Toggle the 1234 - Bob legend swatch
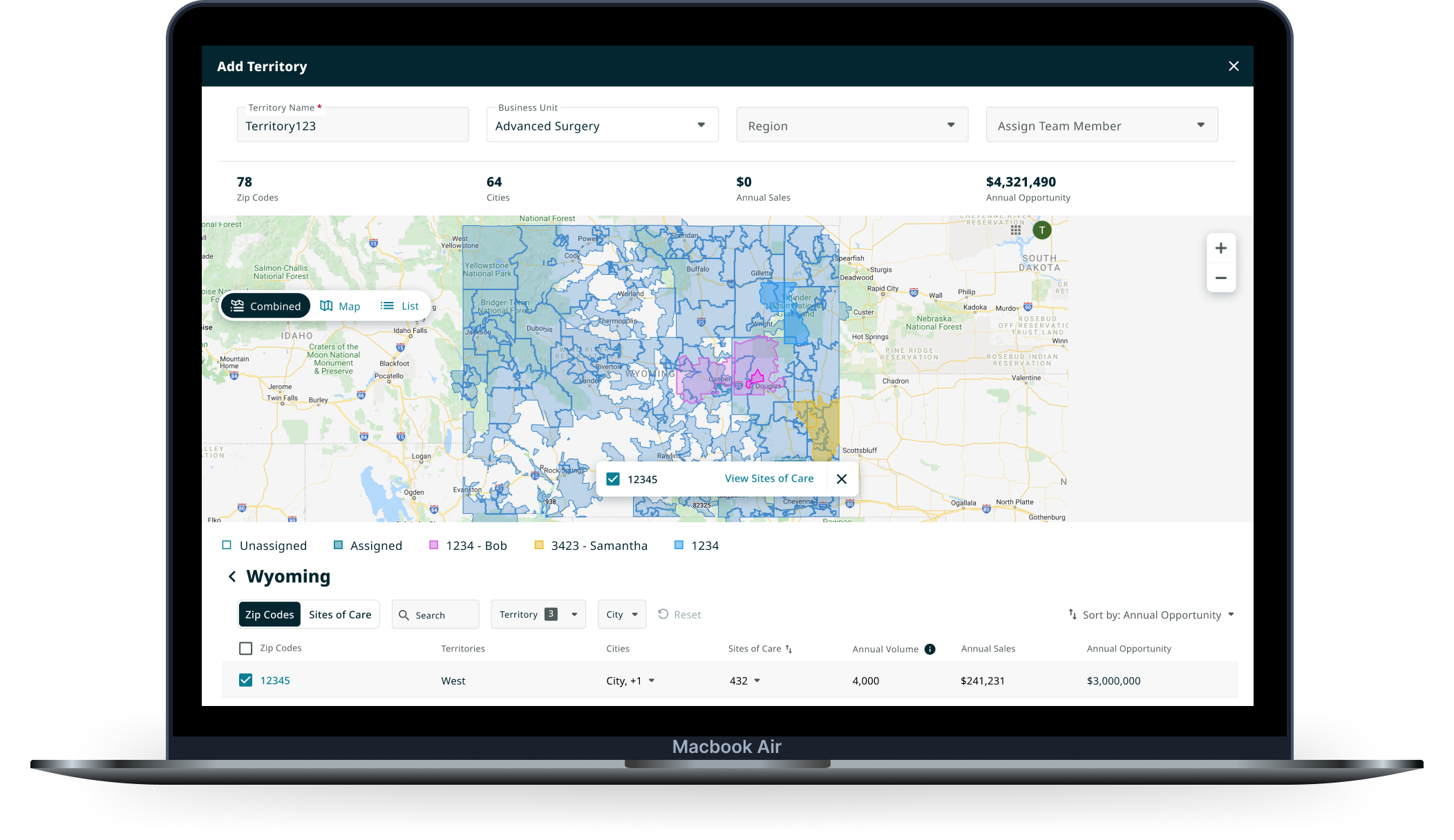 pyautogui.click(x=434, y=545)
